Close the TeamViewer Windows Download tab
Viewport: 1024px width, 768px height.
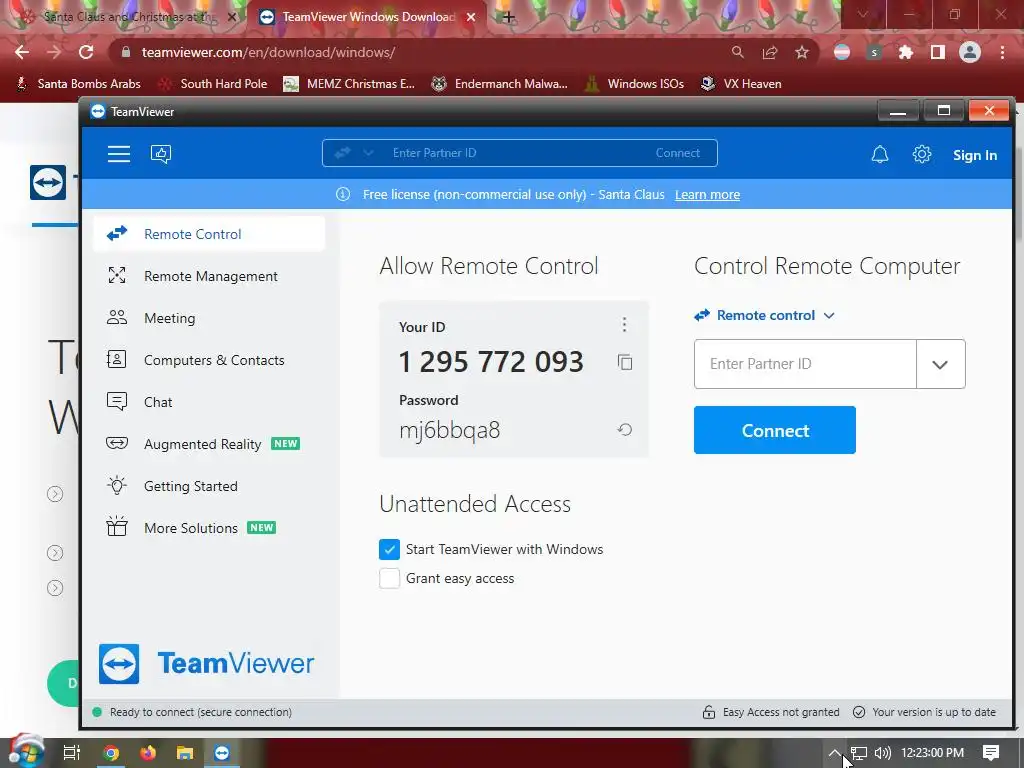click(471, 18)
